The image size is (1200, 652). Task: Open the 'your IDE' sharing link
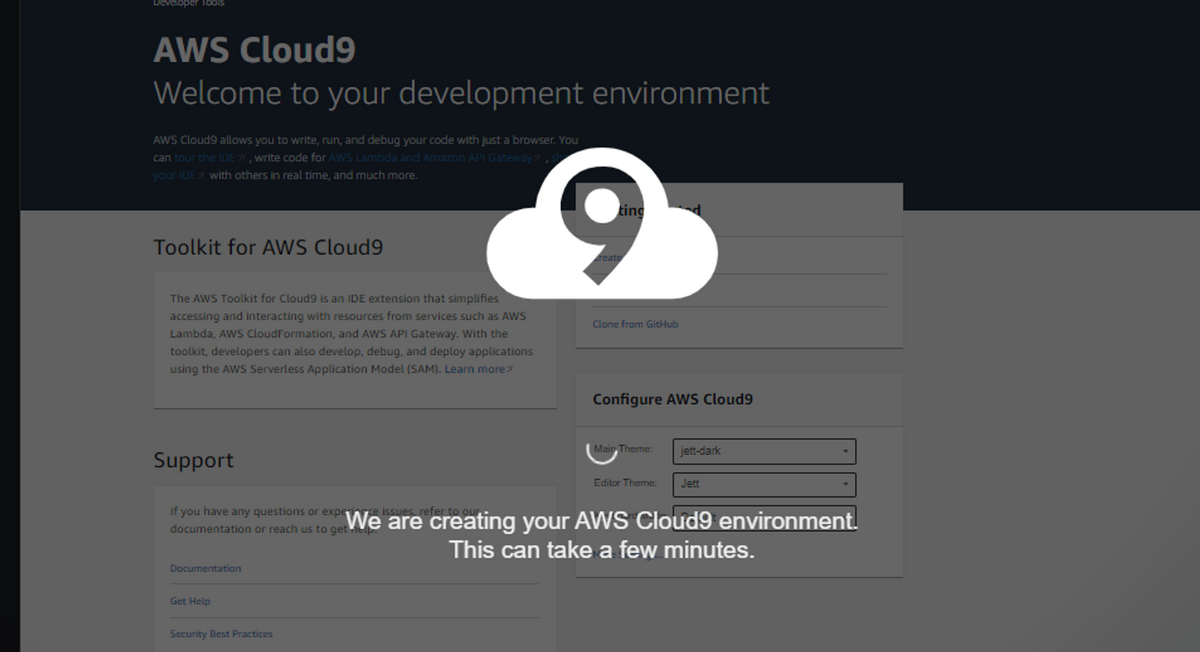(x=179, y=175)
